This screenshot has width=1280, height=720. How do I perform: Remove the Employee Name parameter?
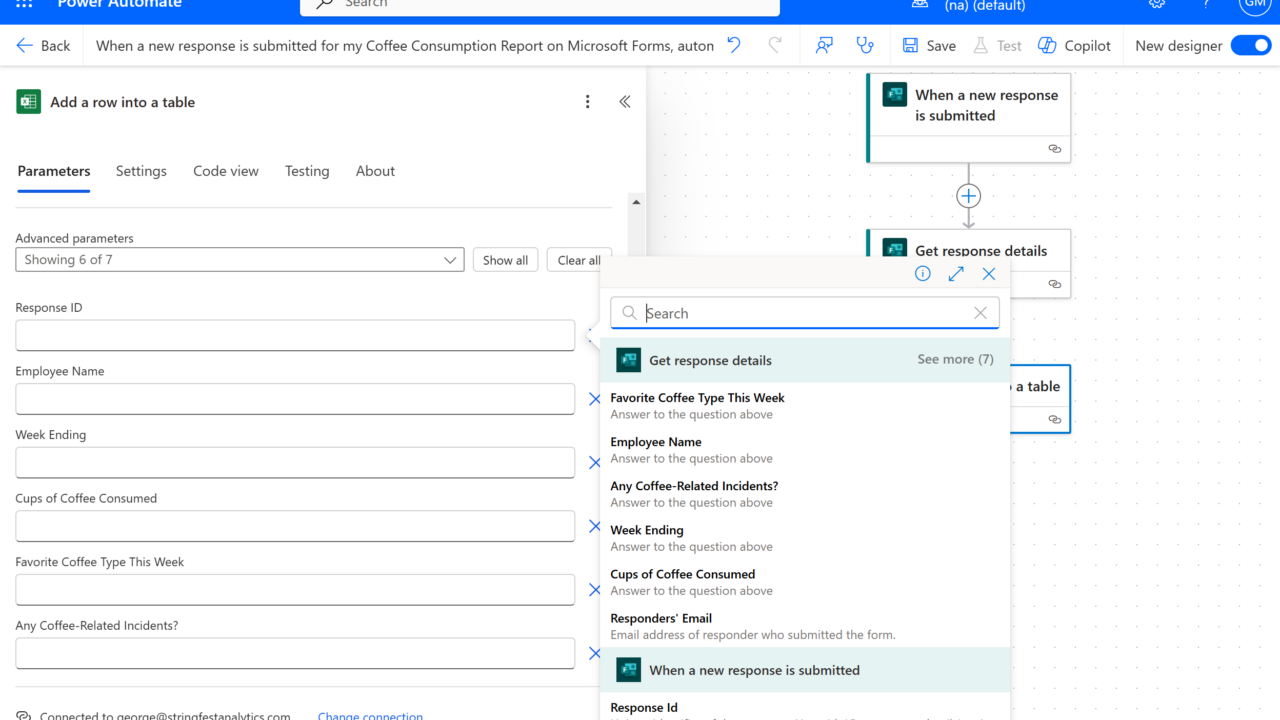pyautogui.click(x=594, y=399)
